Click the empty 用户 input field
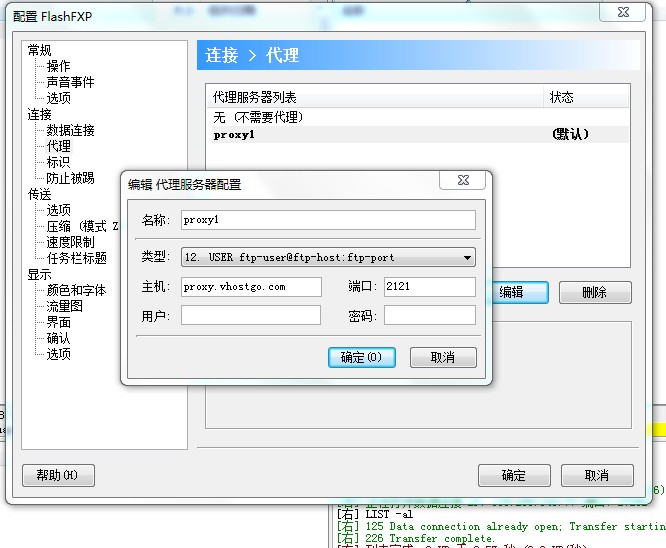The width and height of the screenshot is (666, 548). [x=251, y=315]
